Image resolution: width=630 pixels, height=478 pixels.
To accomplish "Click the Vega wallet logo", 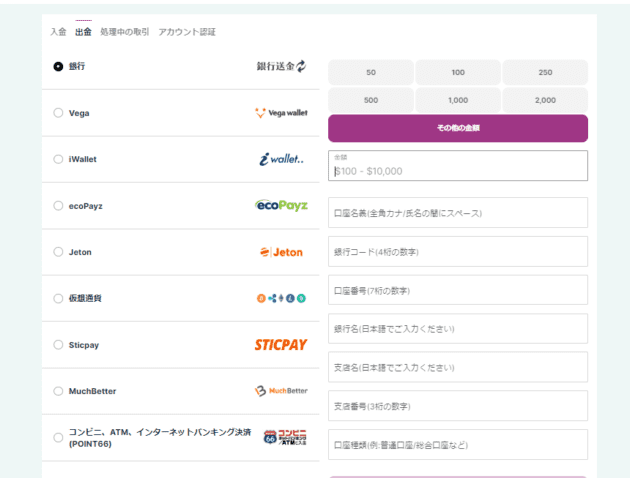I will tap(281, 113).
